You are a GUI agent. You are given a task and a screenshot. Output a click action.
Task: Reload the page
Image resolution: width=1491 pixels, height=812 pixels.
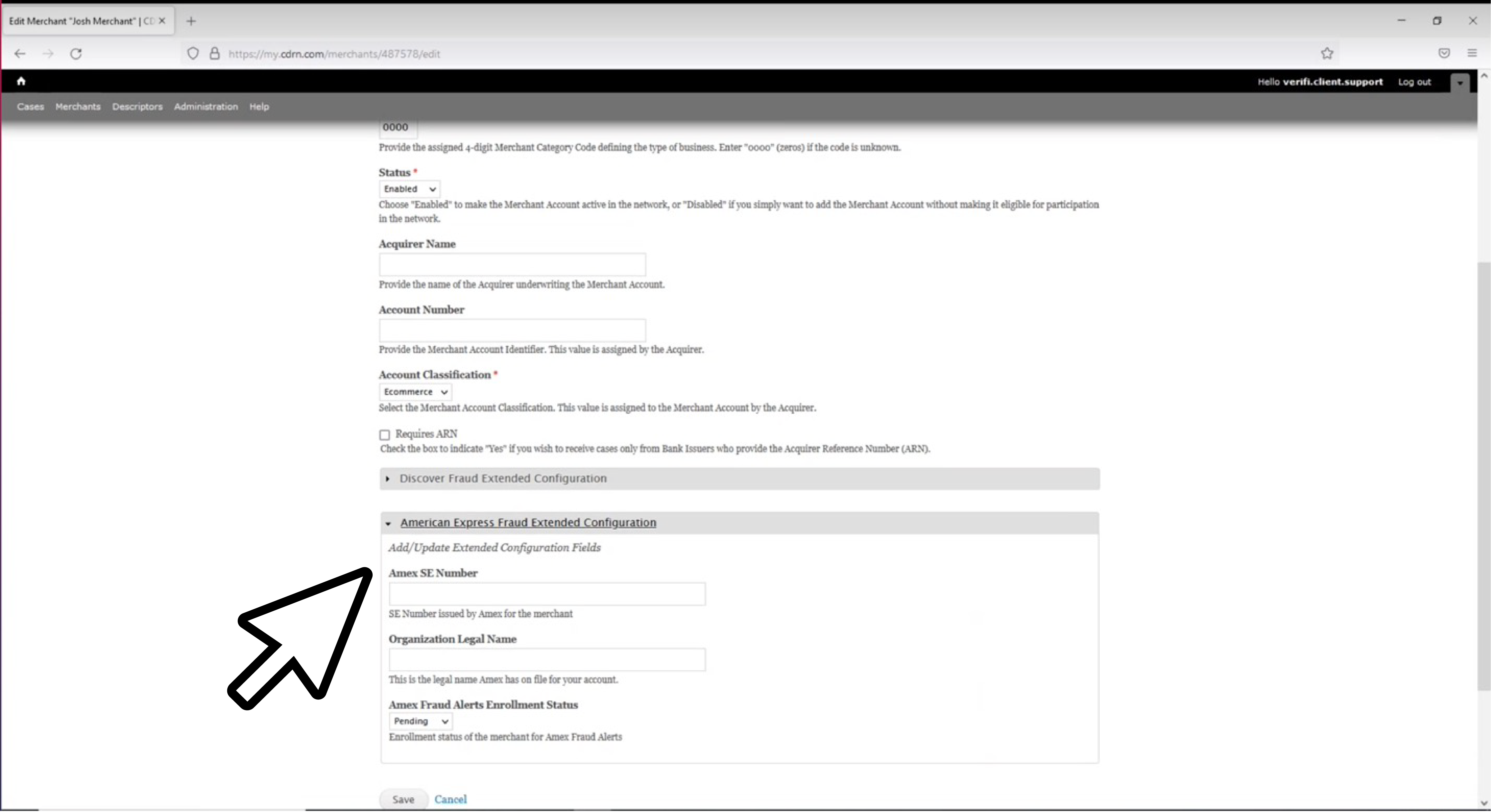(76, 54)
